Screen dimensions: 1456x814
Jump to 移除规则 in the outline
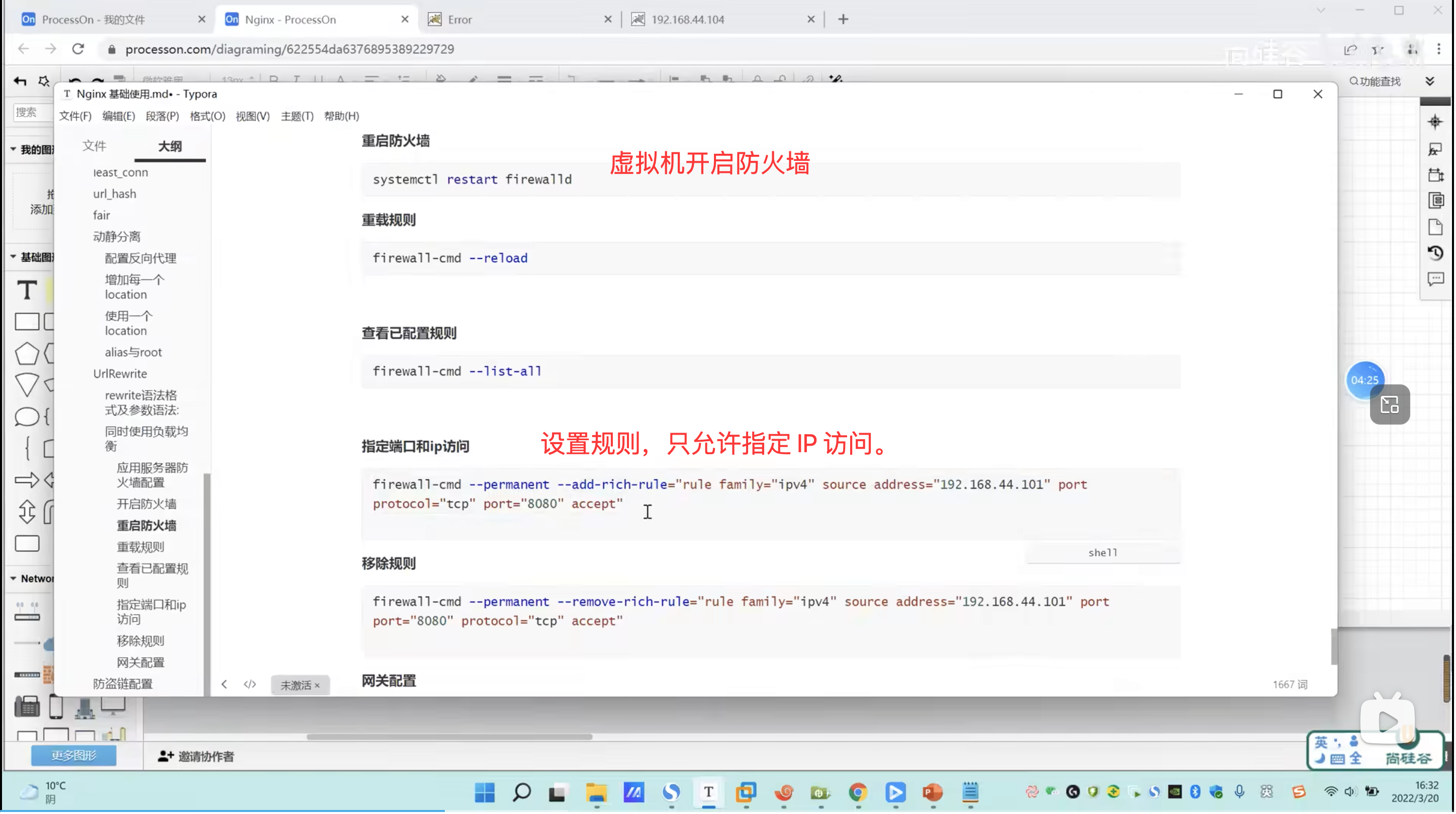140,641
